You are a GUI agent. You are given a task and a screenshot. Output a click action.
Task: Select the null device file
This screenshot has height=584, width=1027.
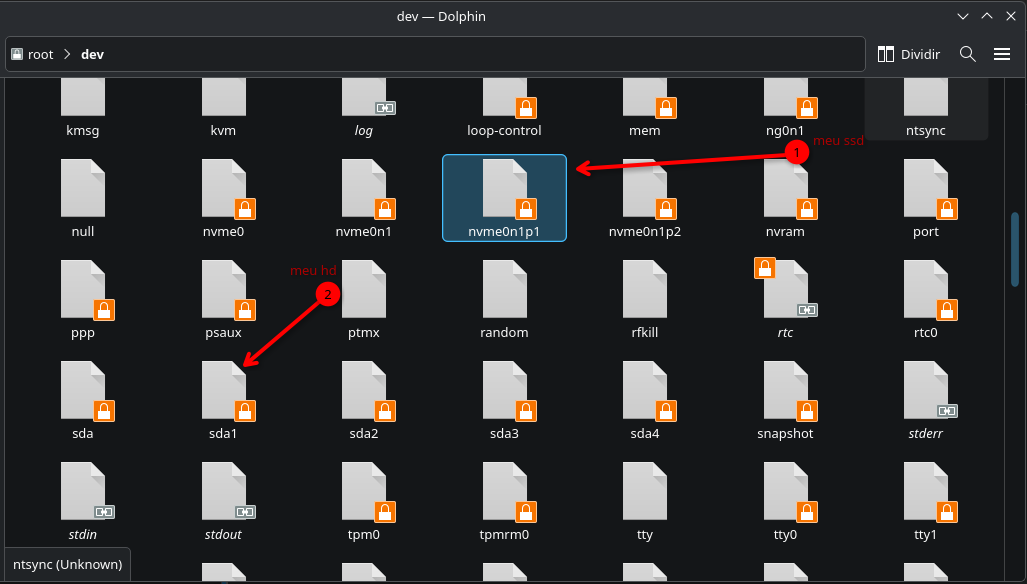[83, 198]
